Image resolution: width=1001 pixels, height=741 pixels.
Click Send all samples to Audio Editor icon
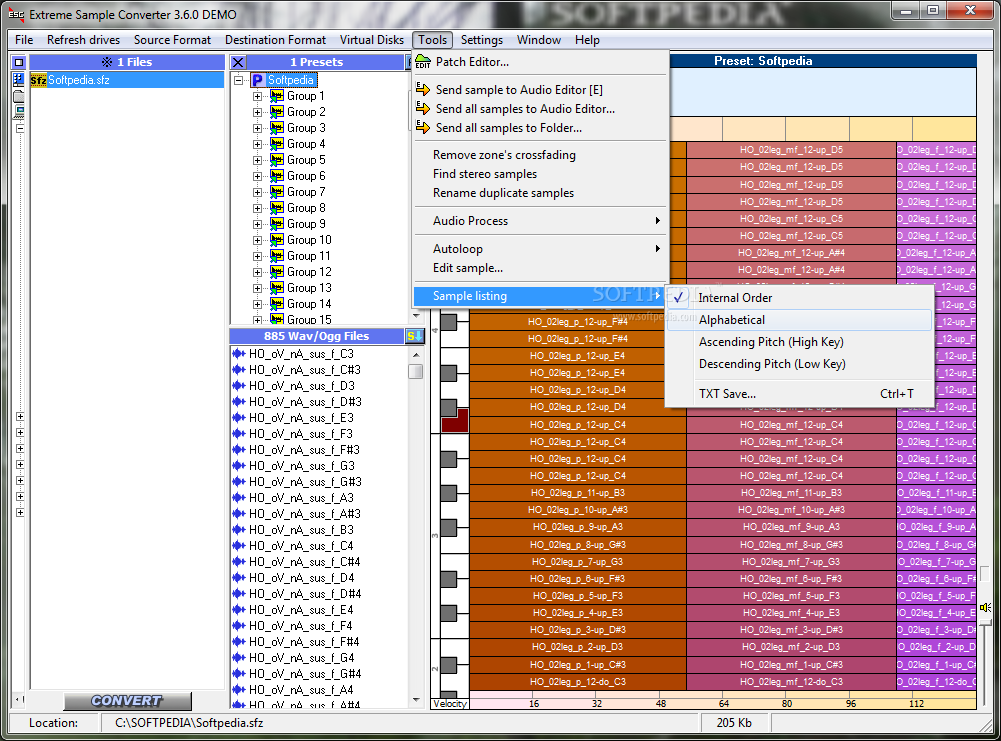point(423,109)
